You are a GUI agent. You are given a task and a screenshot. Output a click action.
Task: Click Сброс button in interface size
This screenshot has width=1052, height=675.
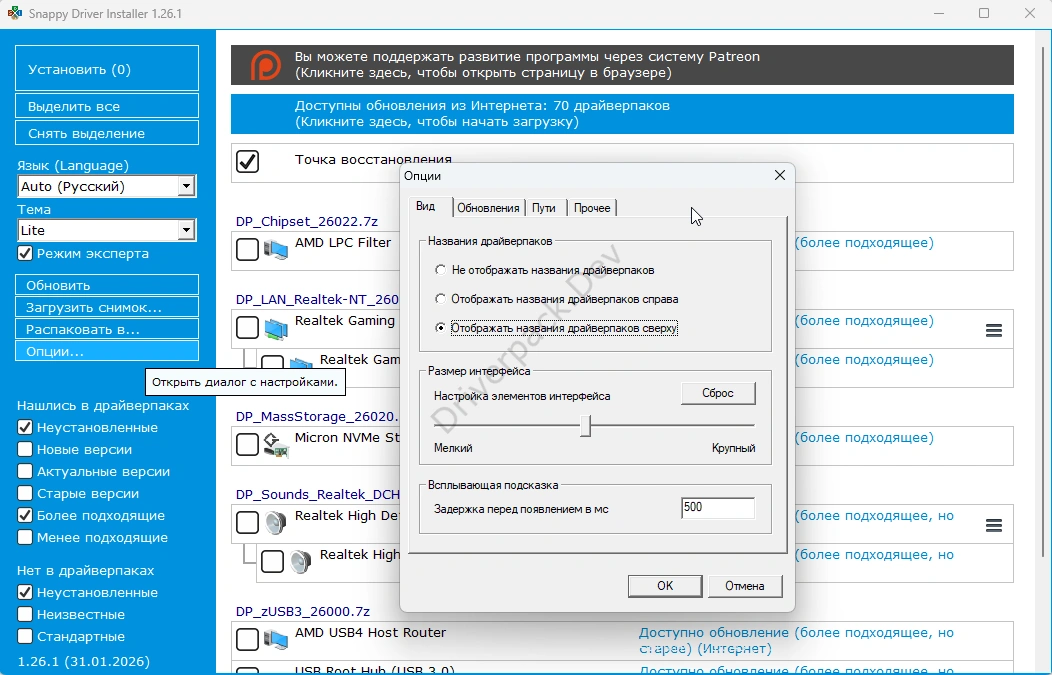[x=718, y=393]
